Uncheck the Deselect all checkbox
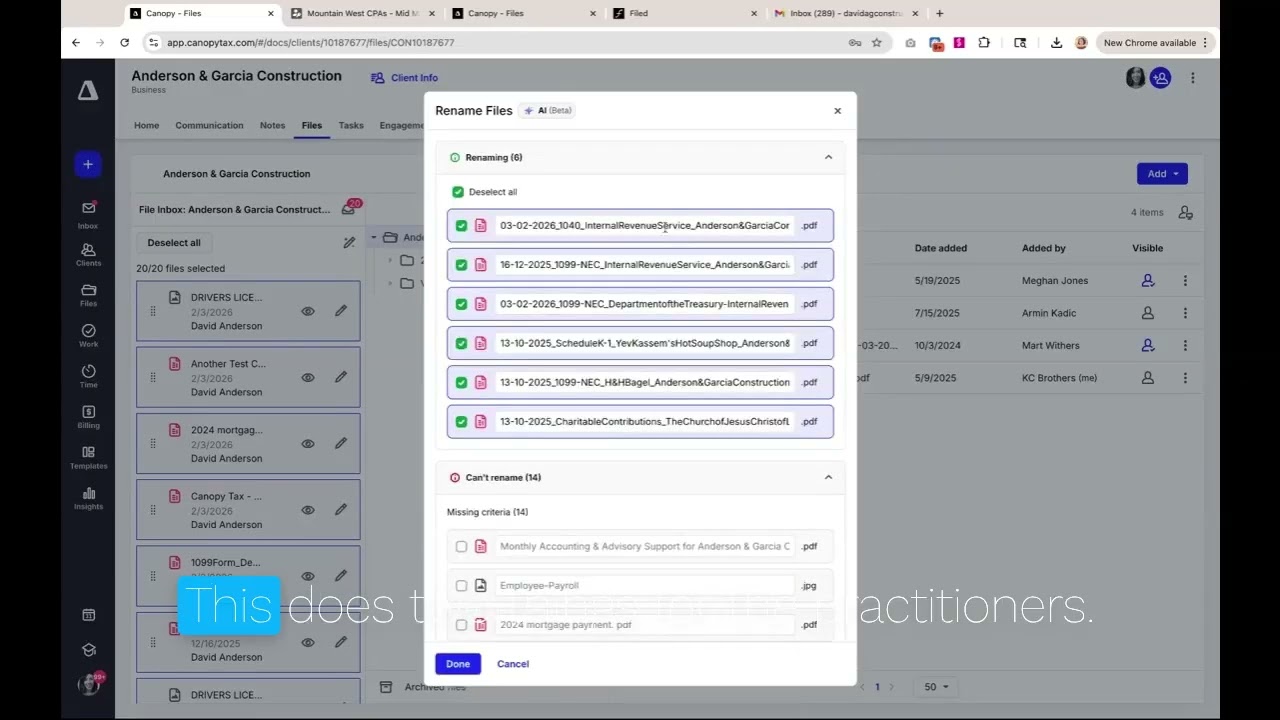 coord(458,192)
